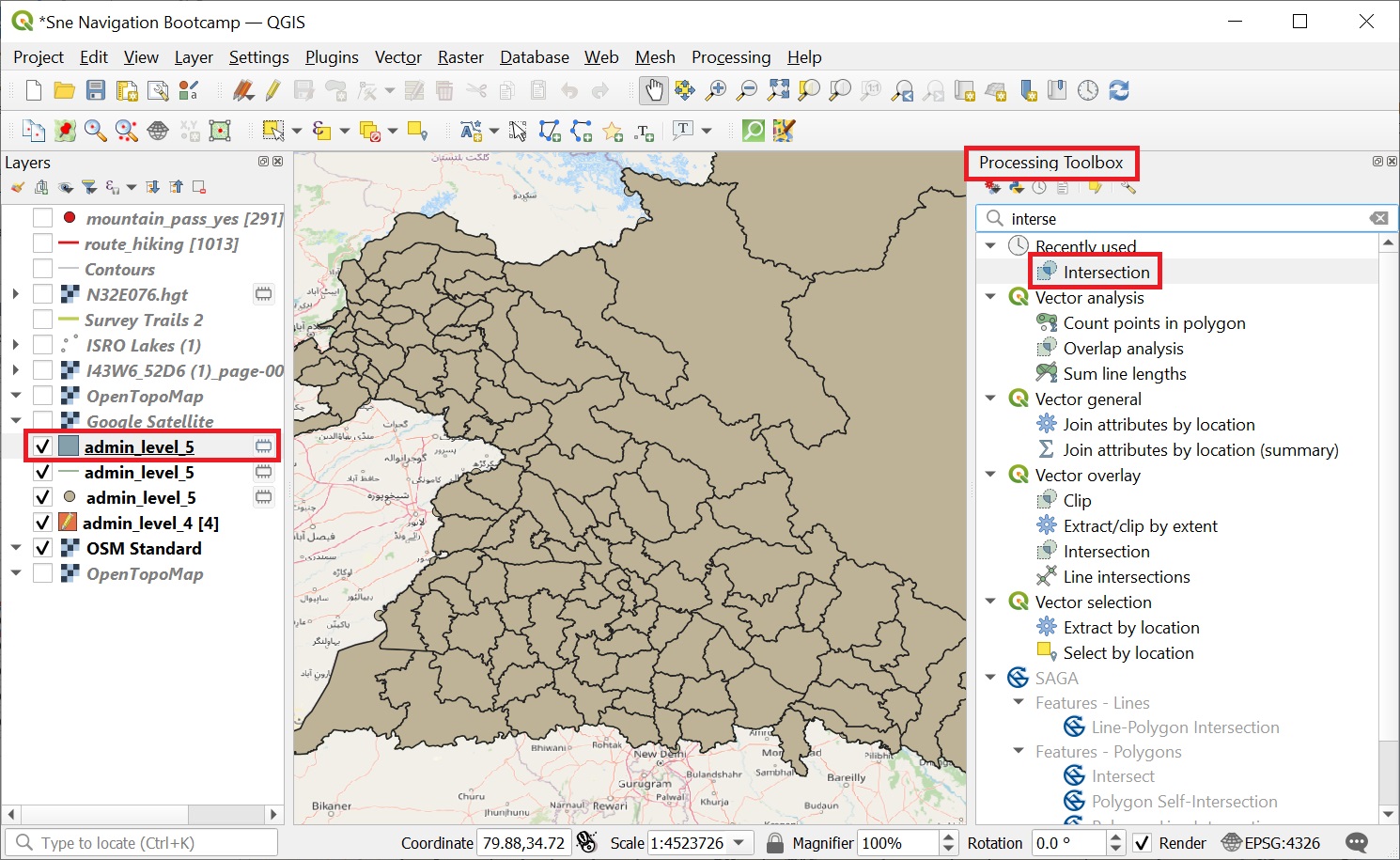Uncheck the admin_level_4 layer
Image resolution: width=1400 pixels, height=860 pixels.
pyautogui.click(x=42, y=523)
